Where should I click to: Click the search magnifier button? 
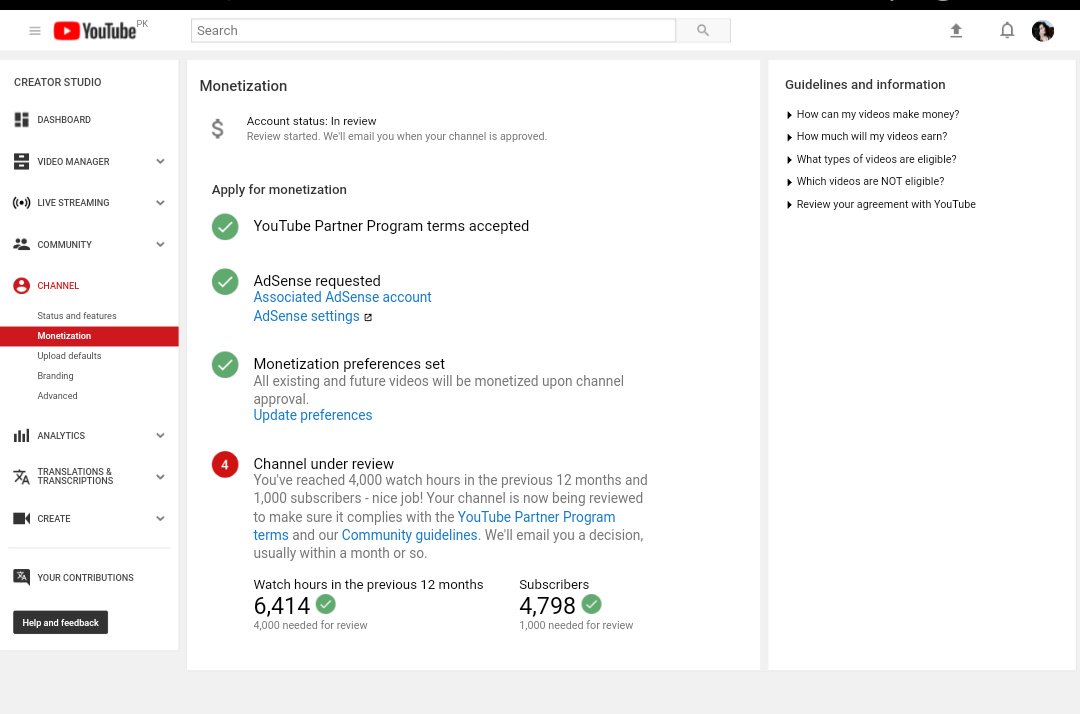(x=703, y=30)
